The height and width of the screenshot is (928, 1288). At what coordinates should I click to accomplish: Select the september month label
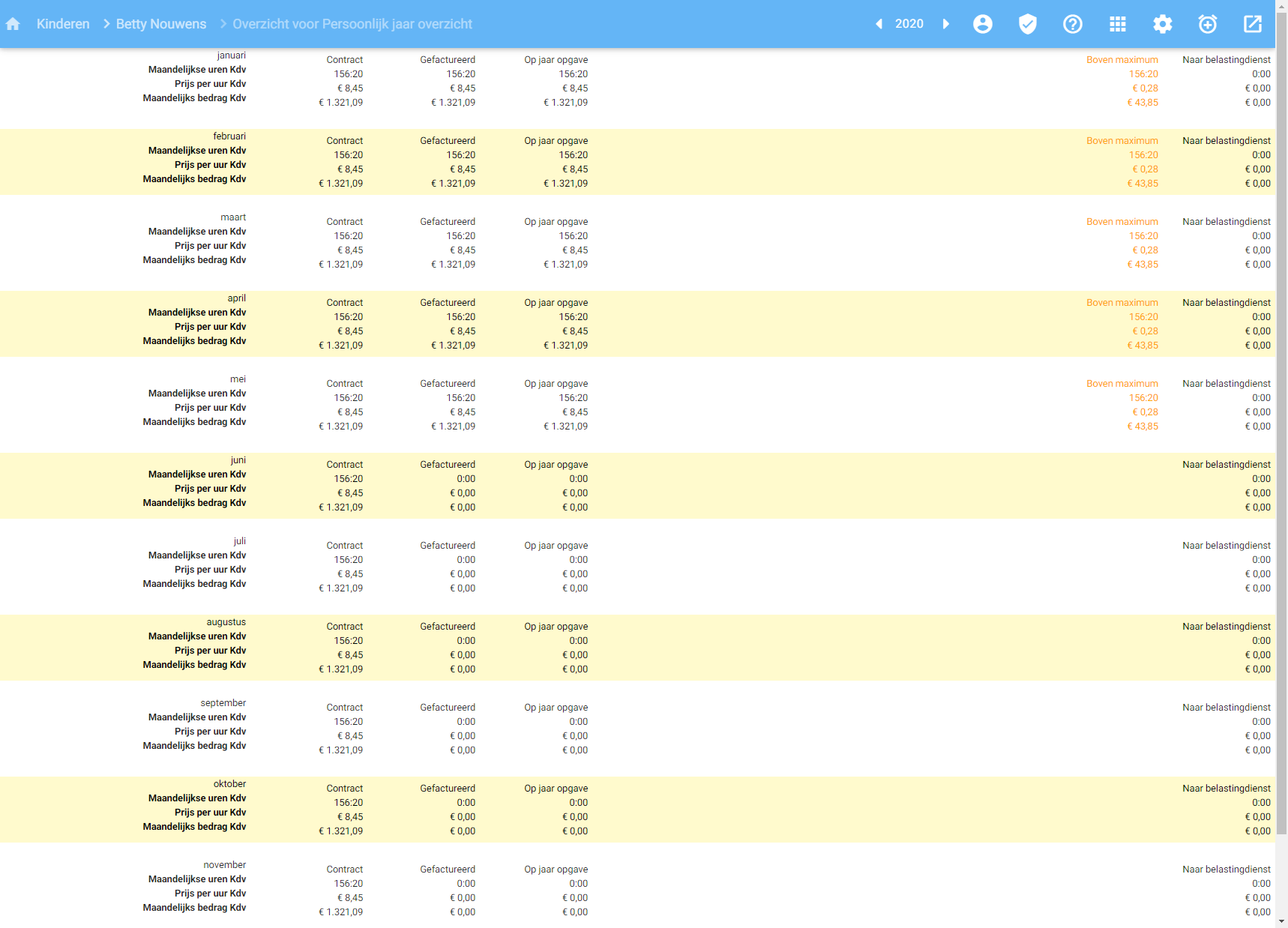click(223, 703)
